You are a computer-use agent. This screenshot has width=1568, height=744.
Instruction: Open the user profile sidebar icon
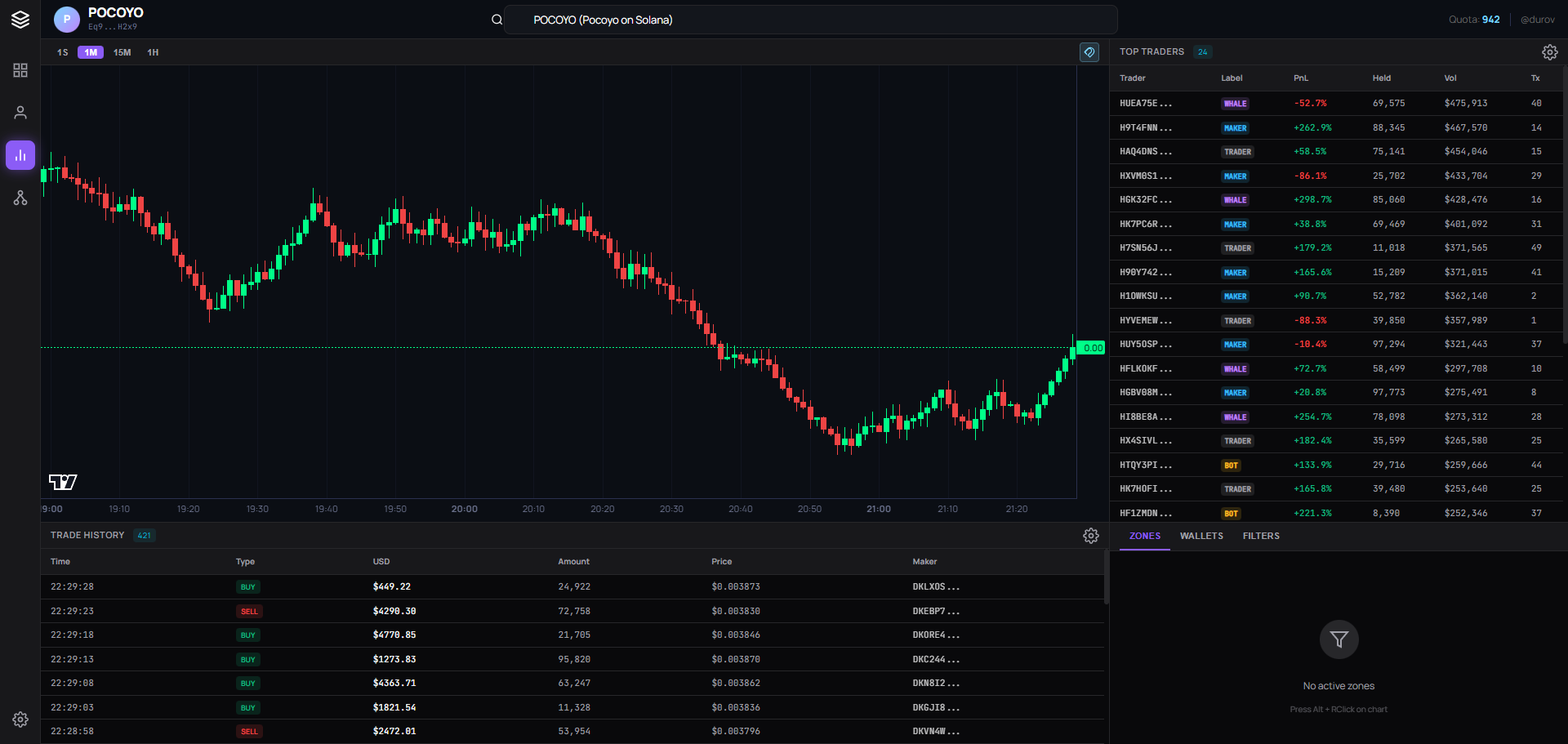click(x=20, y=113)
